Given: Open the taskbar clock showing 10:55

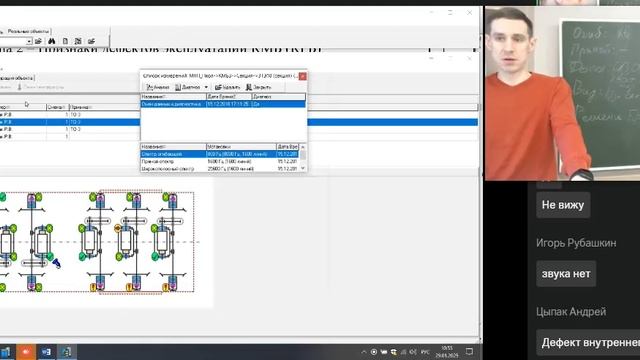Looking at the screenshot, I should point(447,352).
